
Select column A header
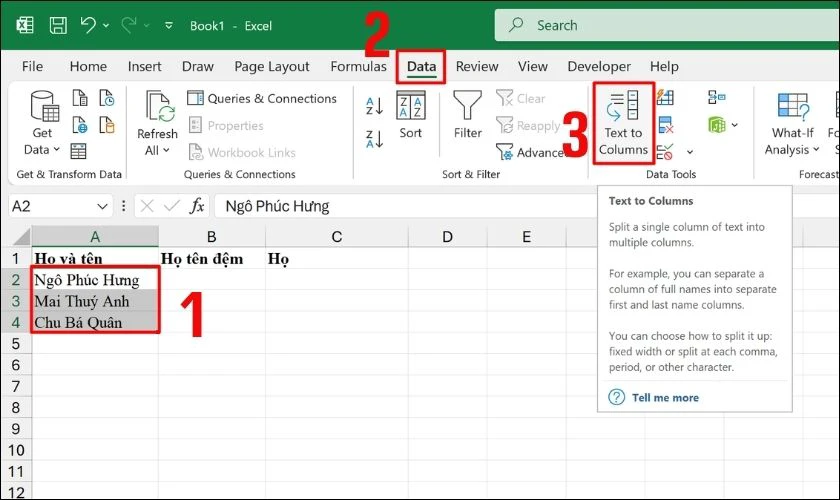pos(95,236)
